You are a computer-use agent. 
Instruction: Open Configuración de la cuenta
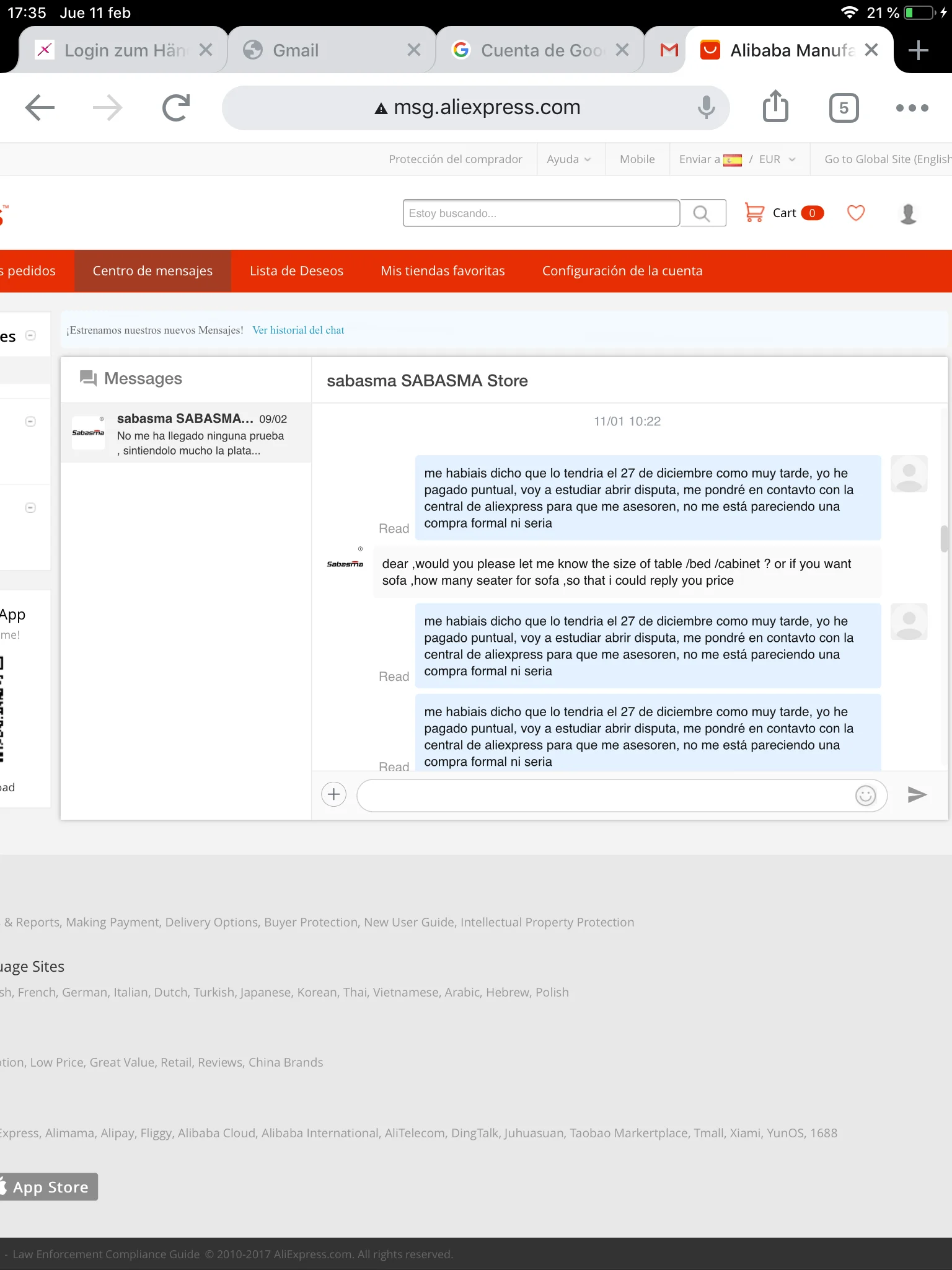pos(622,271)
